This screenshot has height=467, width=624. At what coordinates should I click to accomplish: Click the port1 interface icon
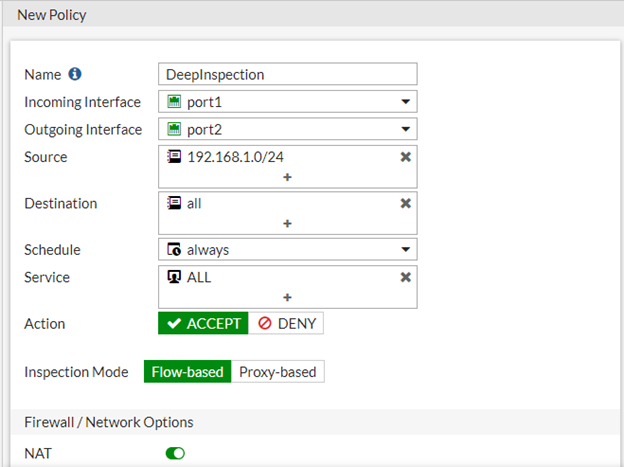pos(173,102)
